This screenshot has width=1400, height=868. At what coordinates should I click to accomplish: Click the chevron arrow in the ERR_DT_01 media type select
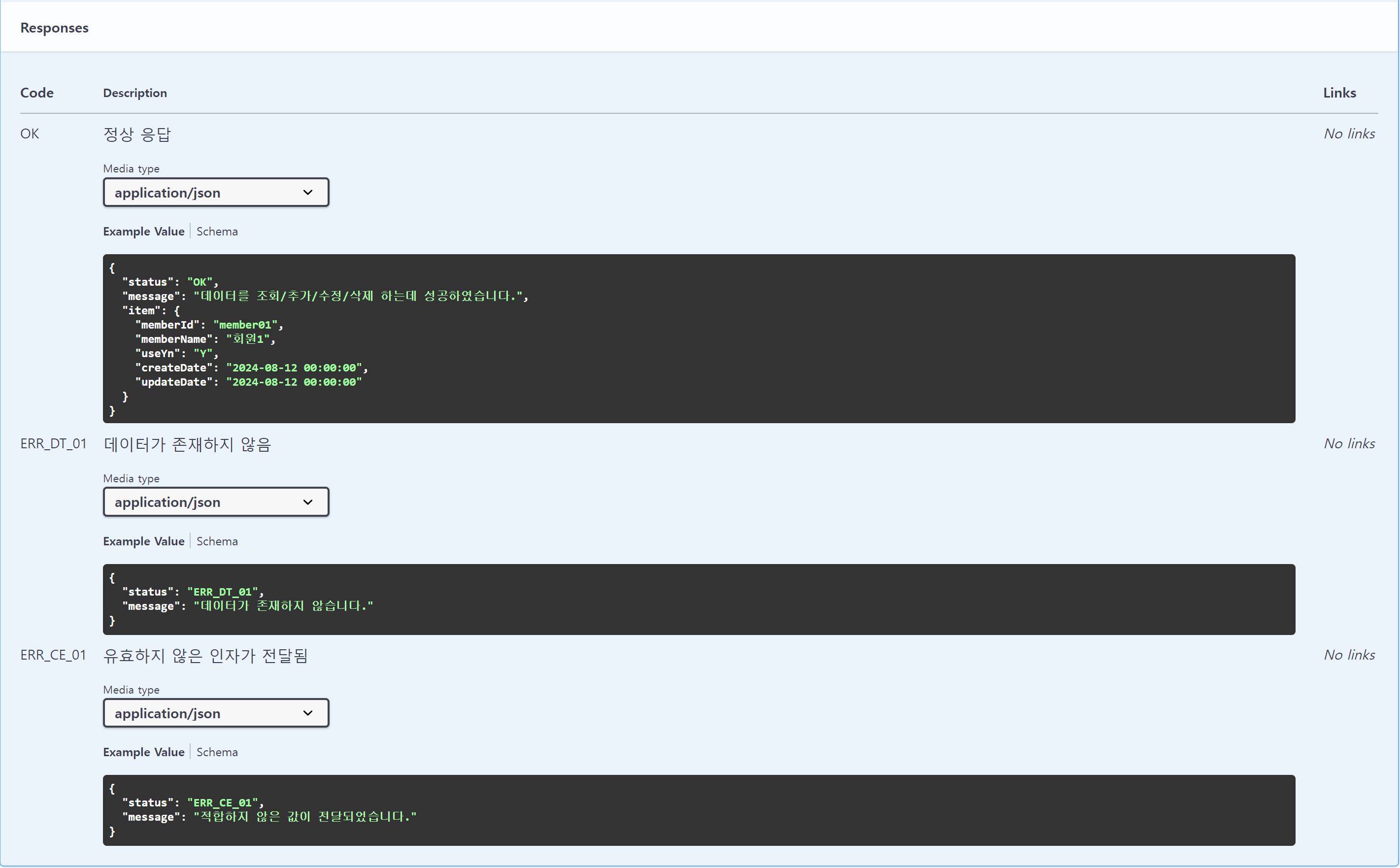308,502
